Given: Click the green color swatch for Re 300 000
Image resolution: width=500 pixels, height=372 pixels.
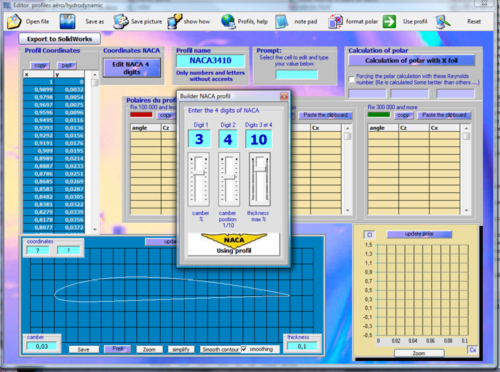Looking at the screenshot, I should click(379, 115).
